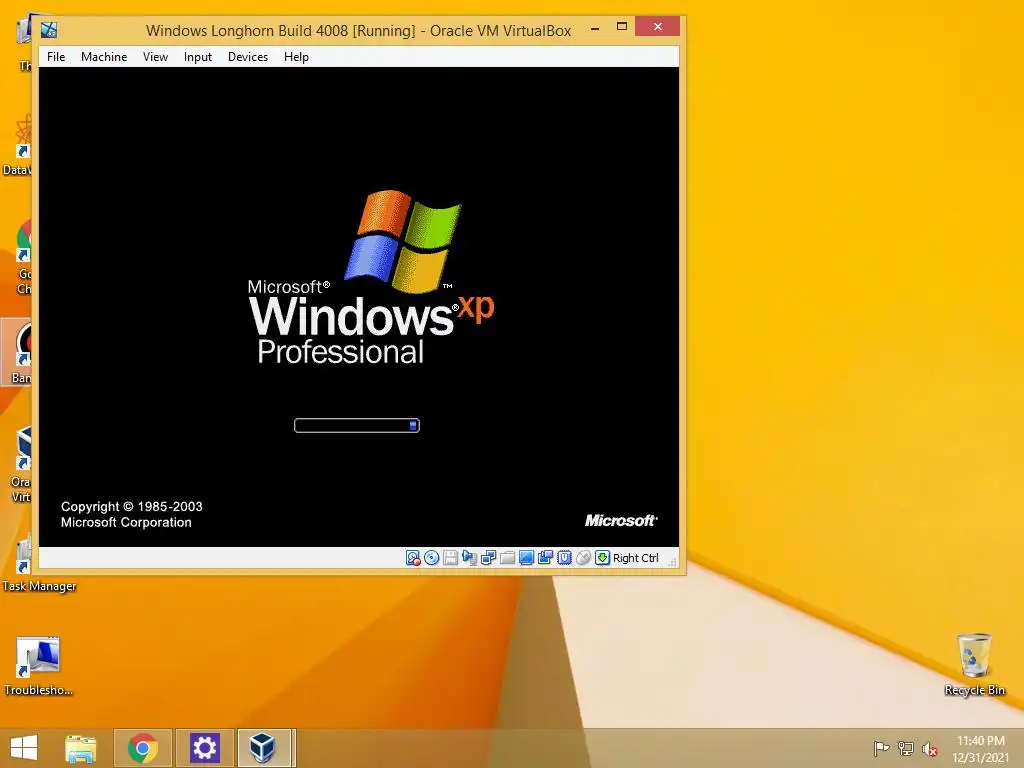The width and height of the screenshot is (1024, 768).
Task: Click the VirtualBox window title bar icon
Action: [49, 29]
